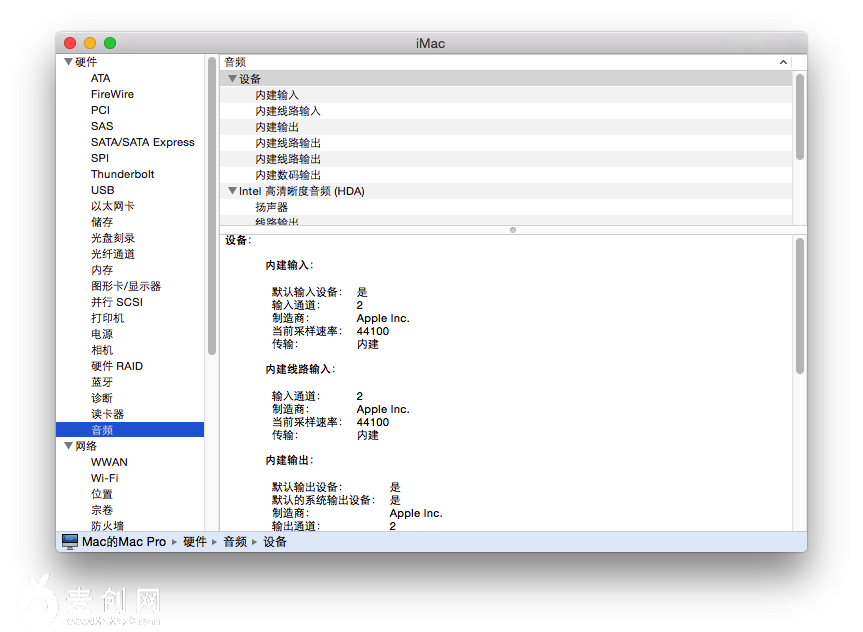Viewport: 863px width, 632px height.
Task: Collapse the 网络 section in the sidebar
Action: point(68,446)
